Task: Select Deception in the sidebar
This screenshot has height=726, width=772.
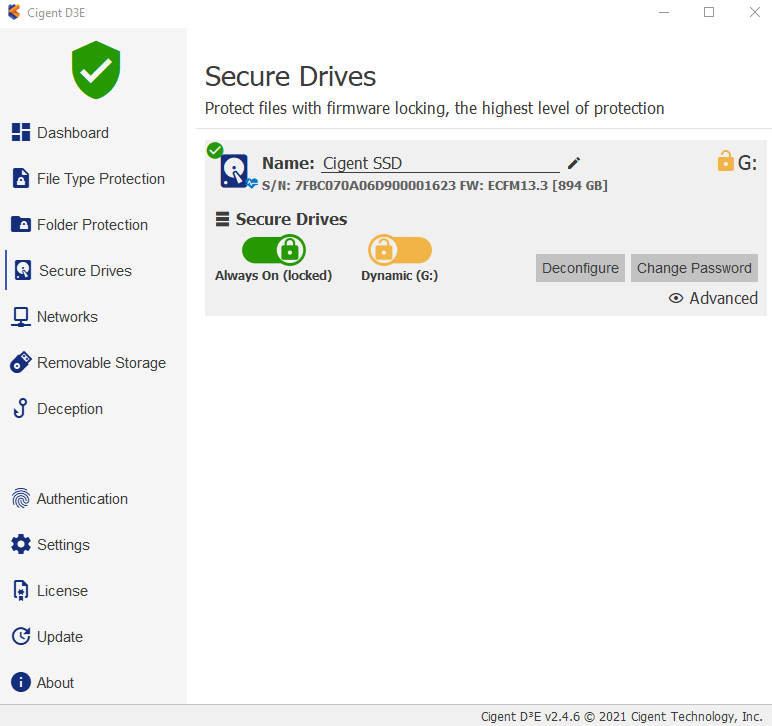Action: pos(70,409)
